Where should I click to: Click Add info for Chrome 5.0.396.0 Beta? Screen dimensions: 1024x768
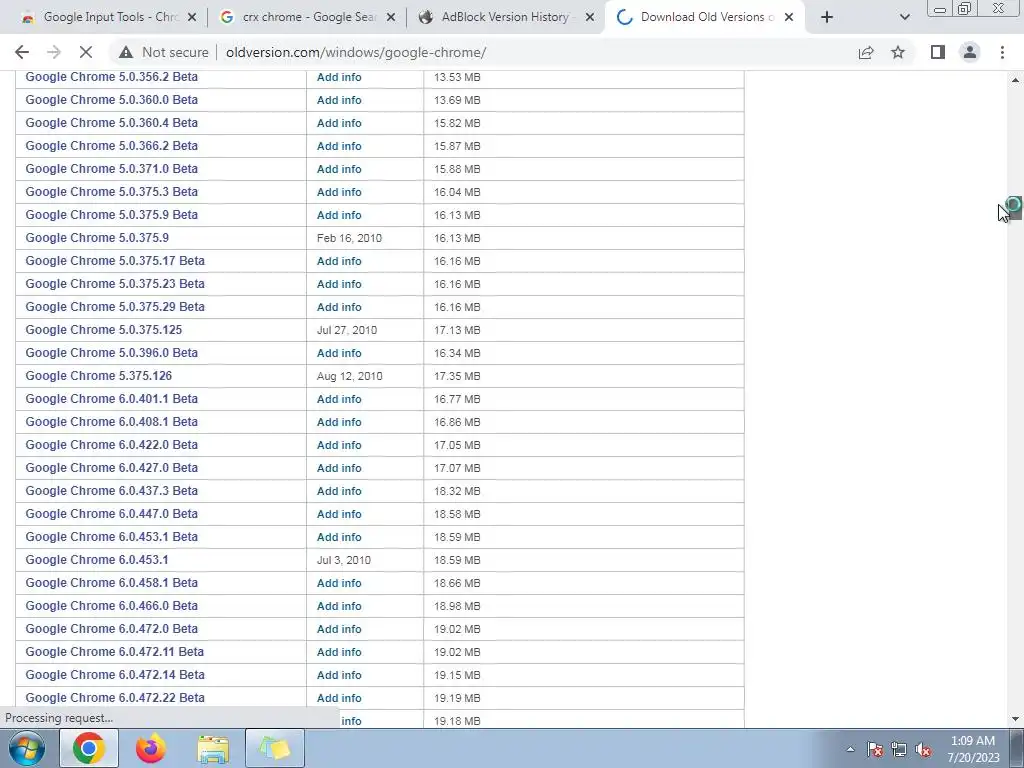(x=339, y=353)
